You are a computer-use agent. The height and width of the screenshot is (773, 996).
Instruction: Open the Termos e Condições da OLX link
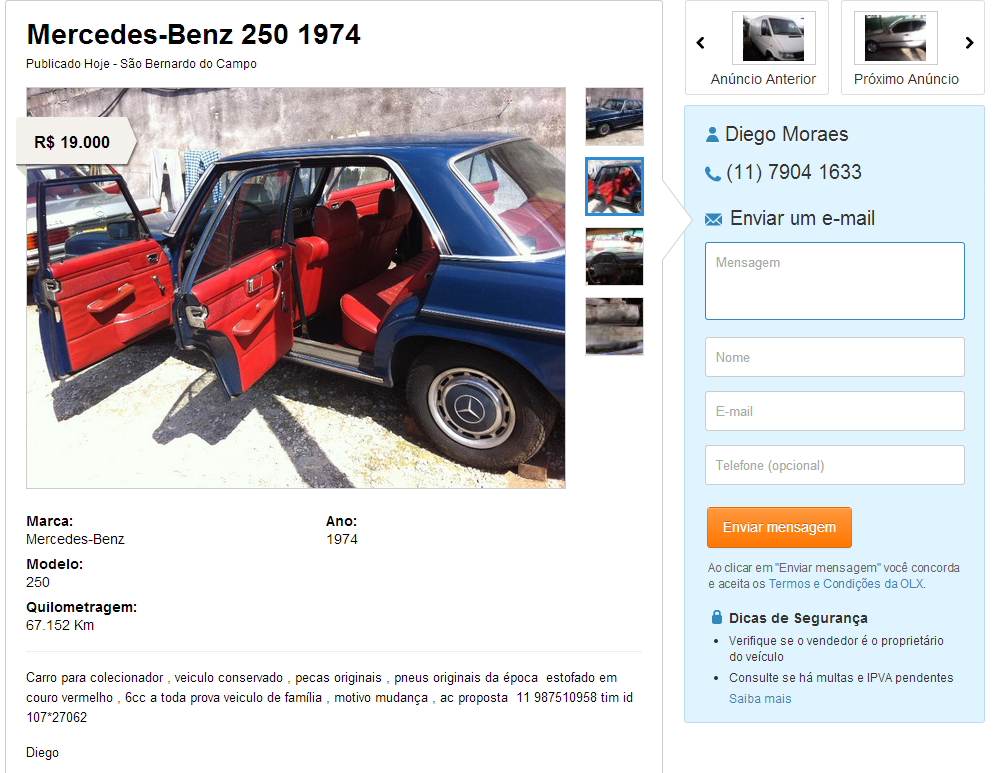point(846,584)
